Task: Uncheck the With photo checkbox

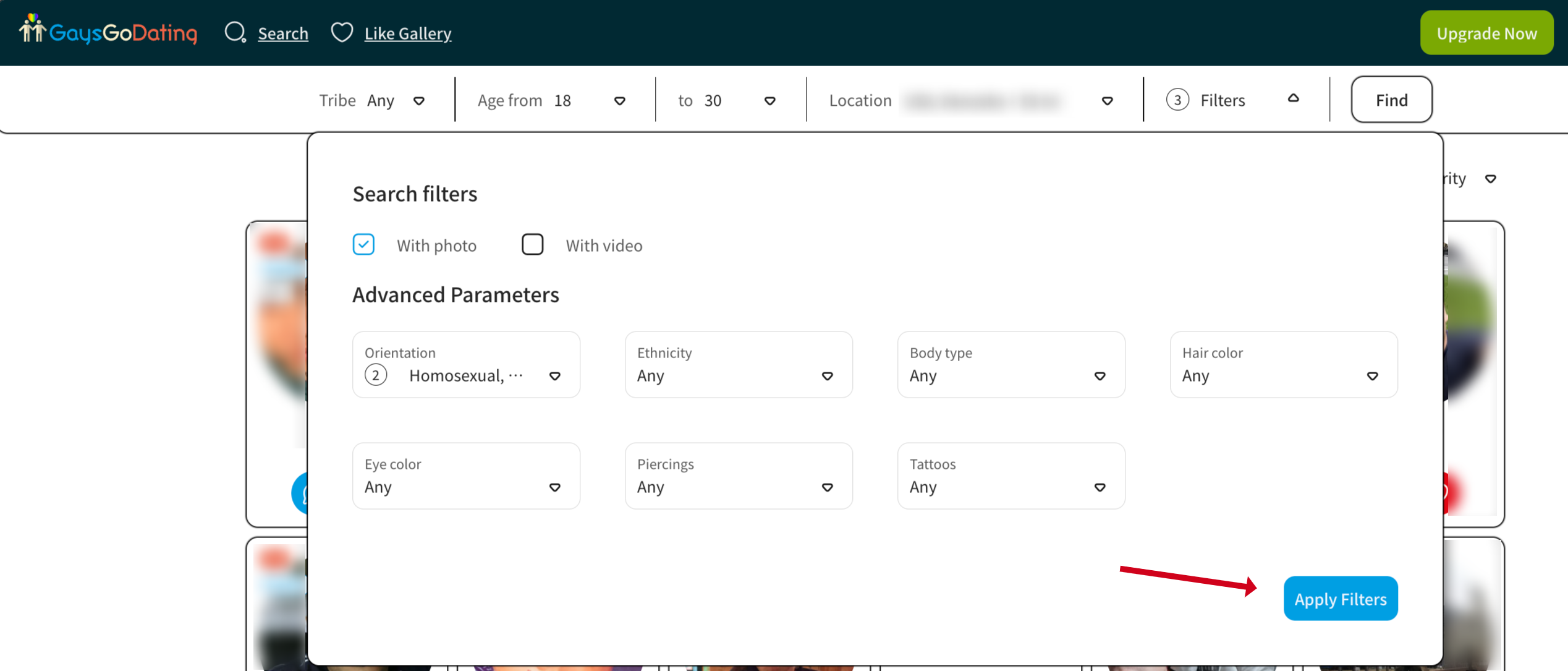Action: click(363, 245)
